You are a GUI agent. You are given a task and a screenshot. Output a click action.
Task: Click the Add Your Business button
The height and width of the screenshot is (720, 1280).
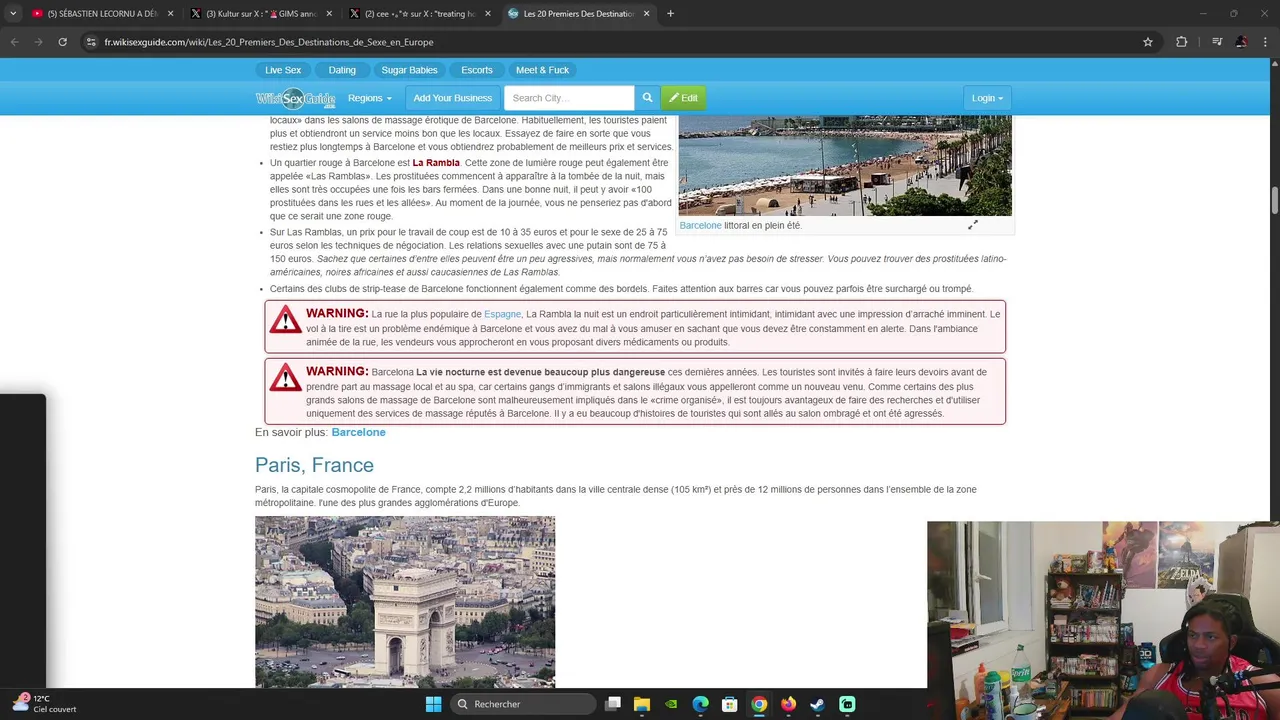(x=453, y=98)
